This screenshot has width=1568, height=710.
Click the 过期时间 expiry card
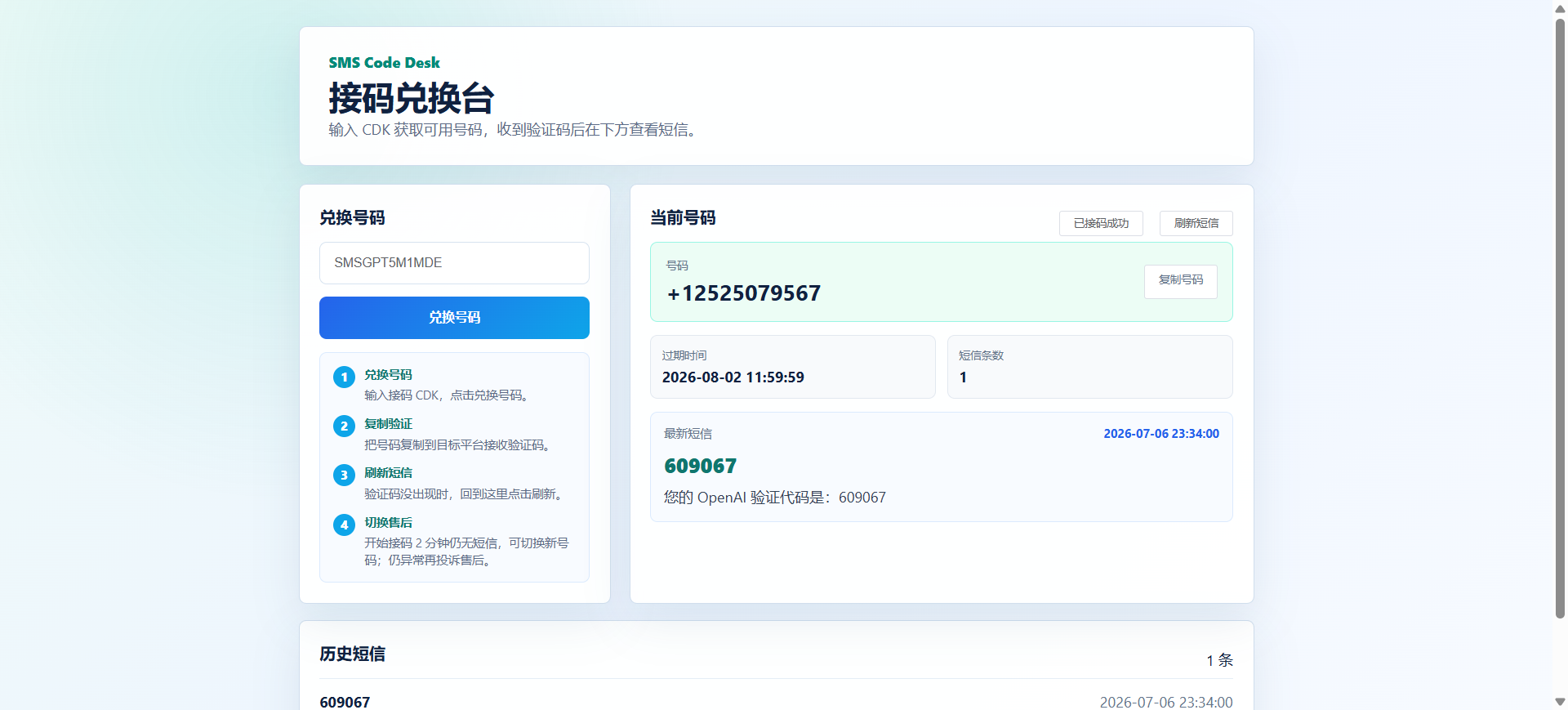793,367
